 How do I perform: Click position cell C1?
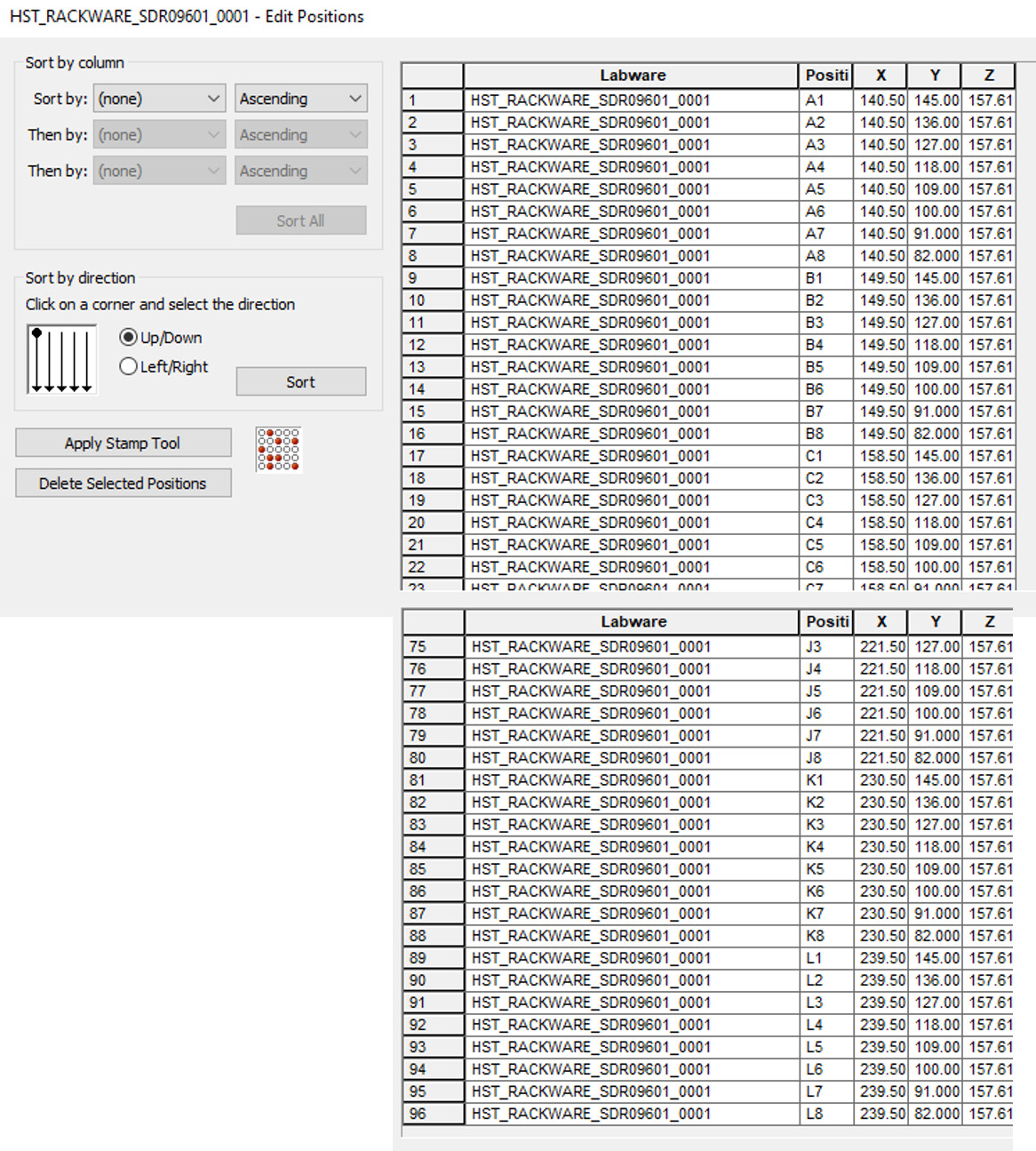tap(826, 456)
